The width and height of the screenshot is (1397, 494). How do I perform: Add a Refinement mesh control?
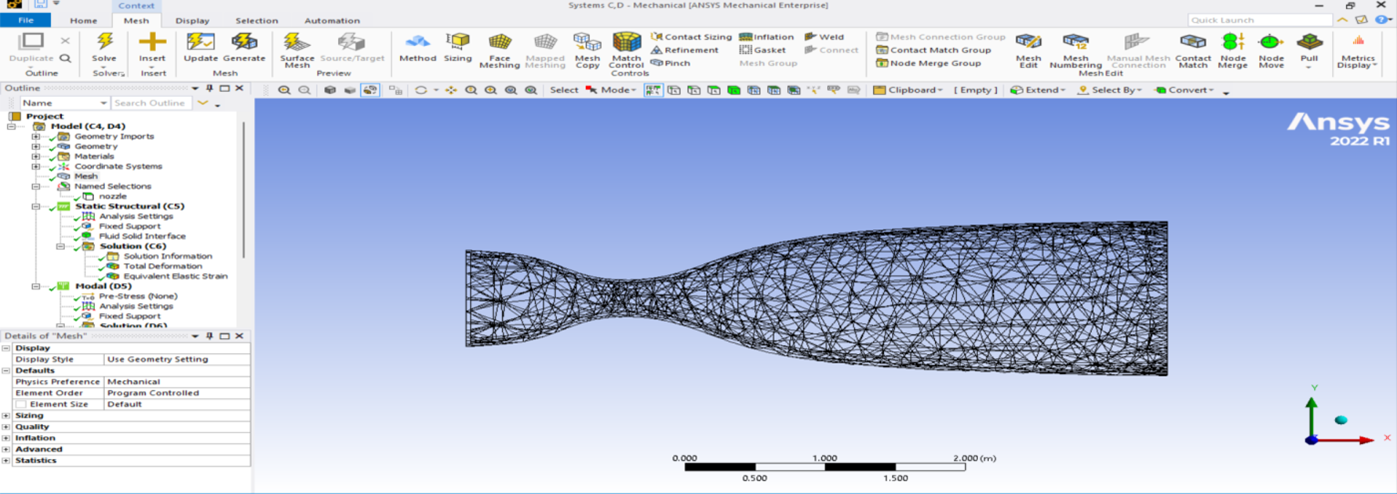pos(684,50)
